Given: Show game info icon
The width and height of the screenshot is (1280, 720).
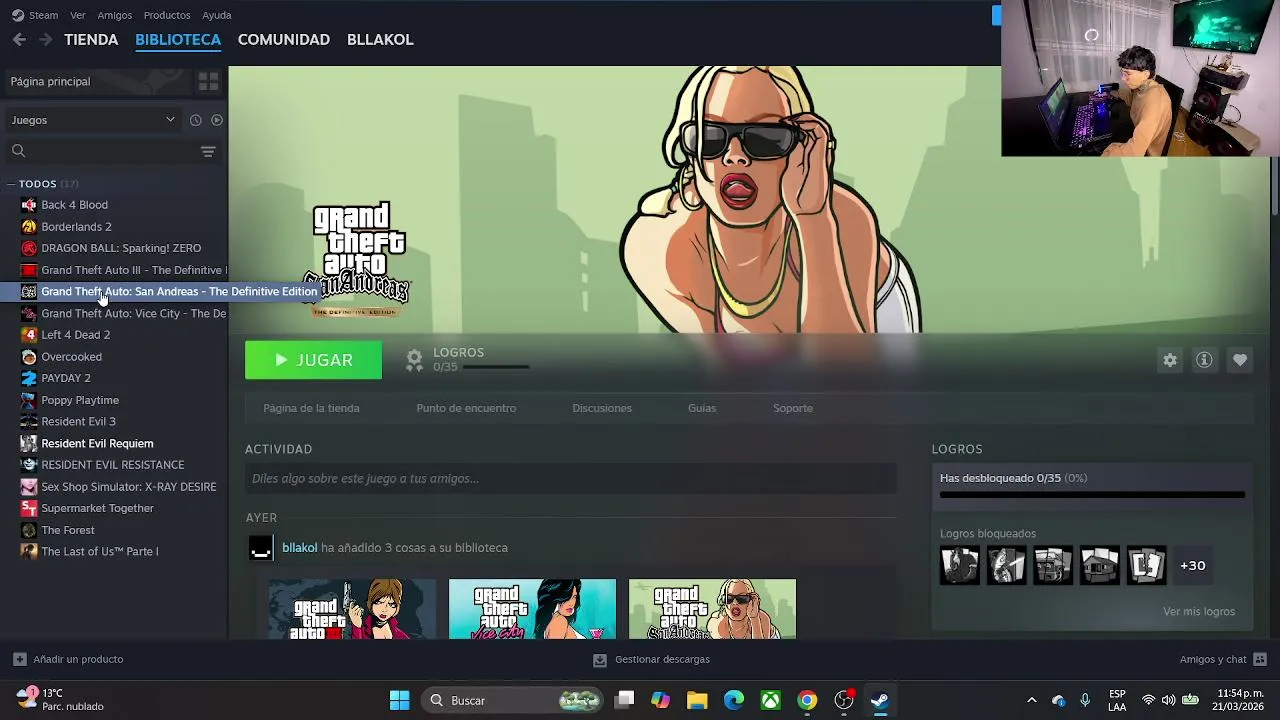Looking at the screenshot, I should 1204,360.
